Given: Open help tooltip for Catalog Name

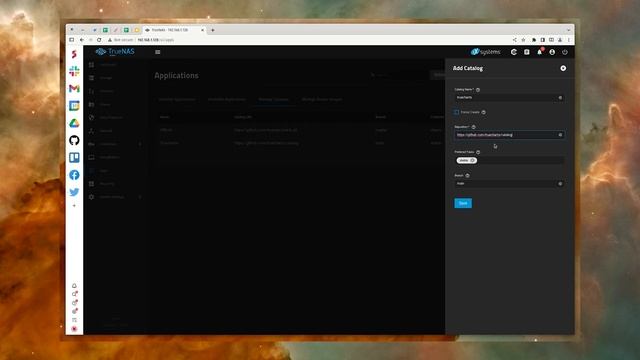Looking at the screenshot, I should (478, 90).
